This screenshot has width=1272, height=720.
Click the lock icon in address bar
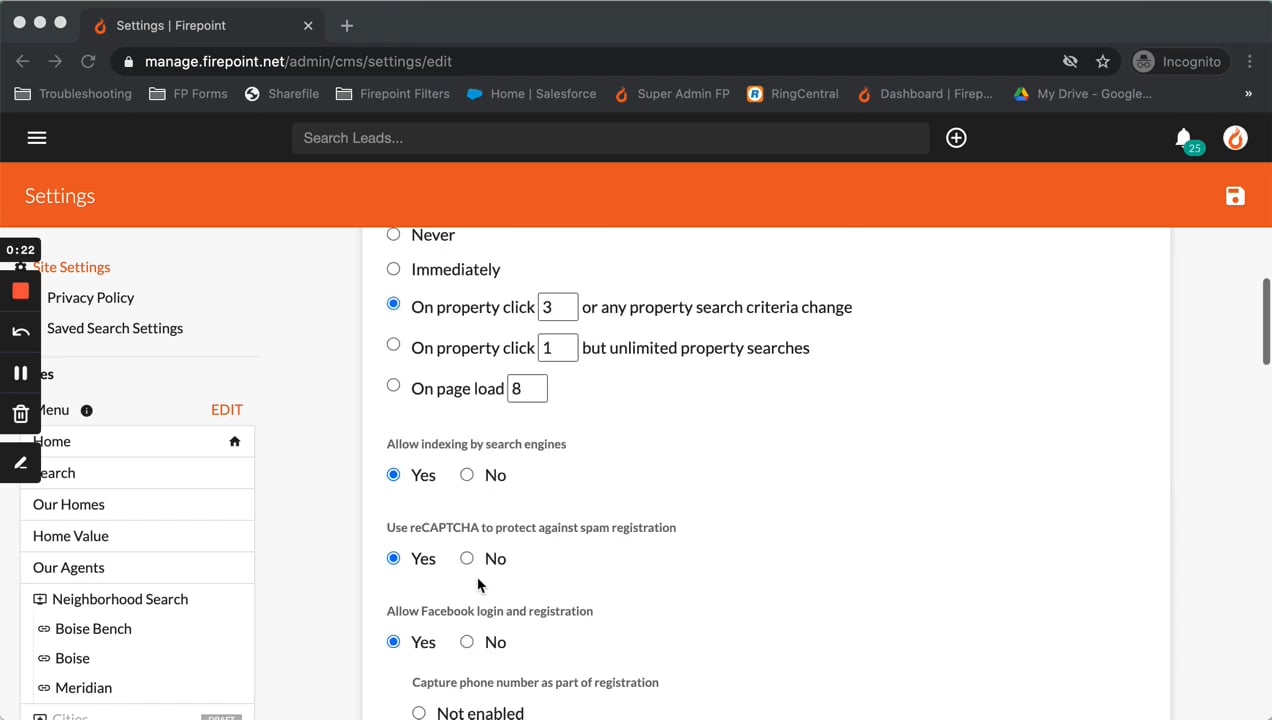[x=128, y=61]
